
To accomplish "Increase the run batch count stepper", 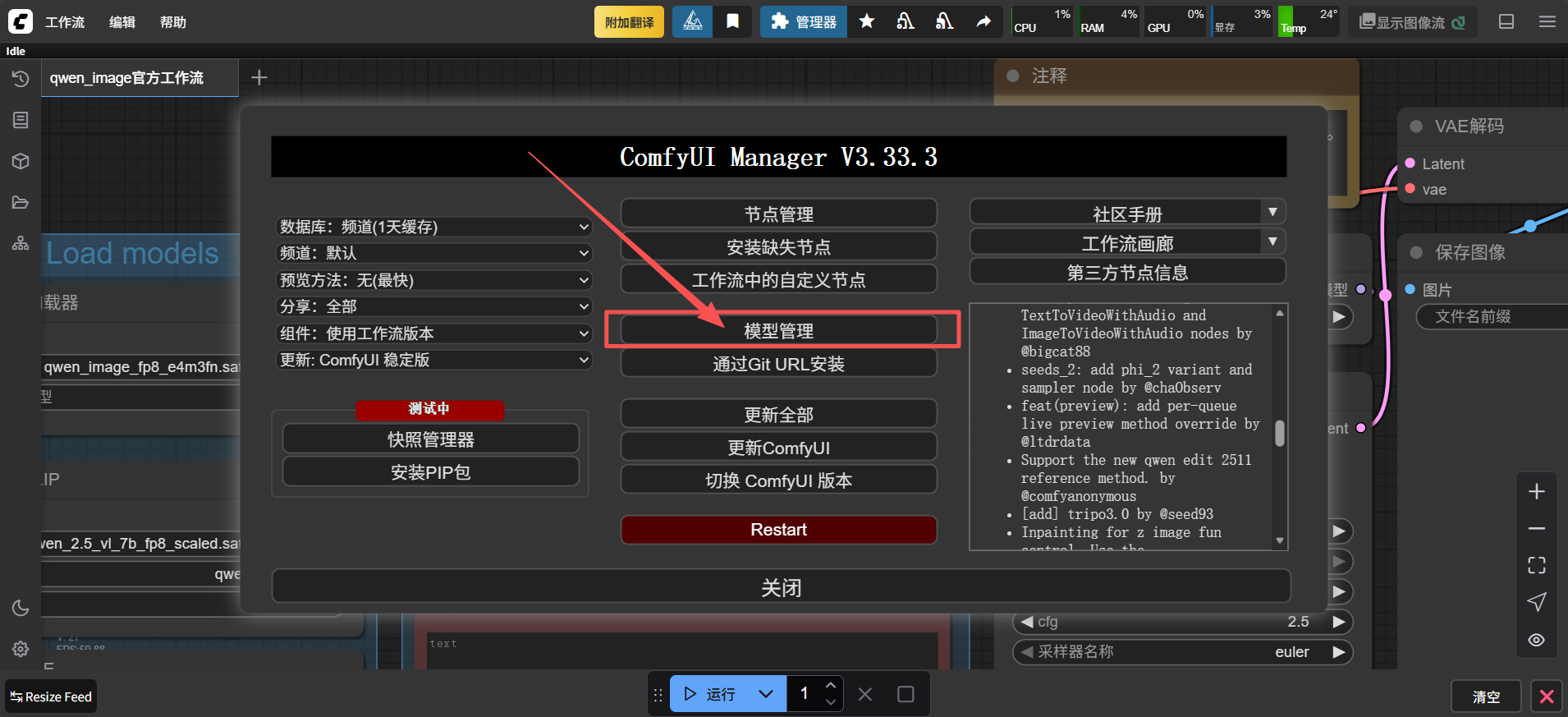I will coord(831,686).
